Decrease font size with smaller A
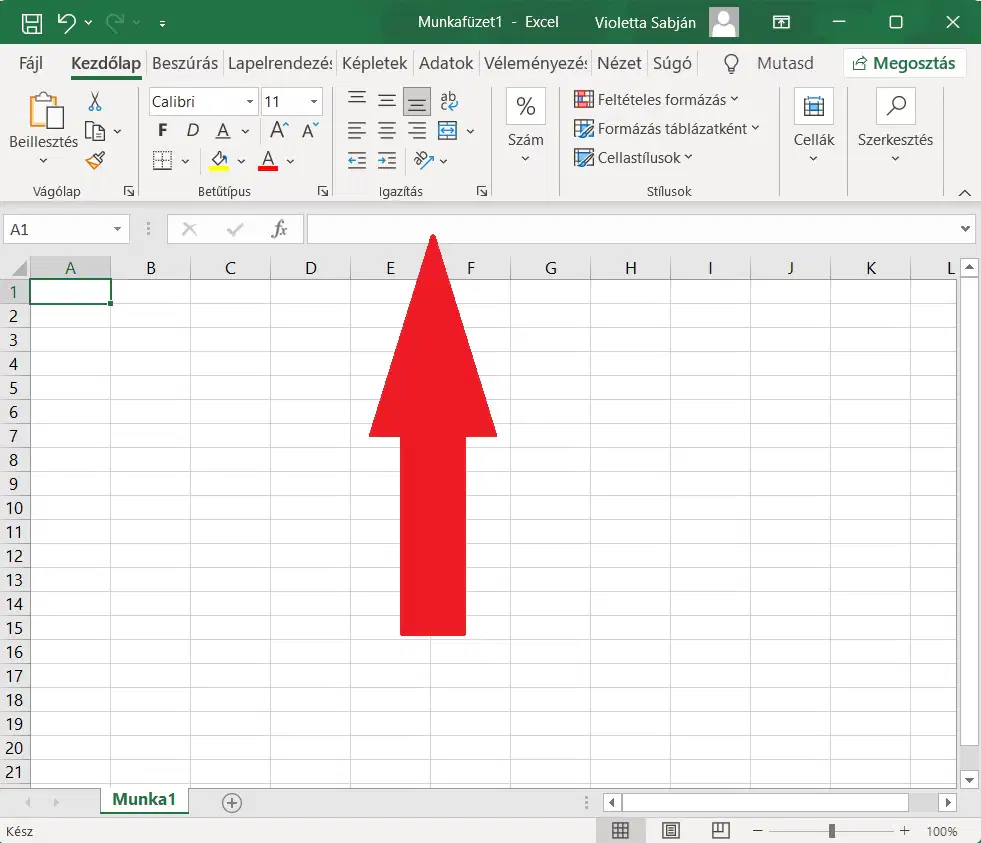 click(310, 131)
